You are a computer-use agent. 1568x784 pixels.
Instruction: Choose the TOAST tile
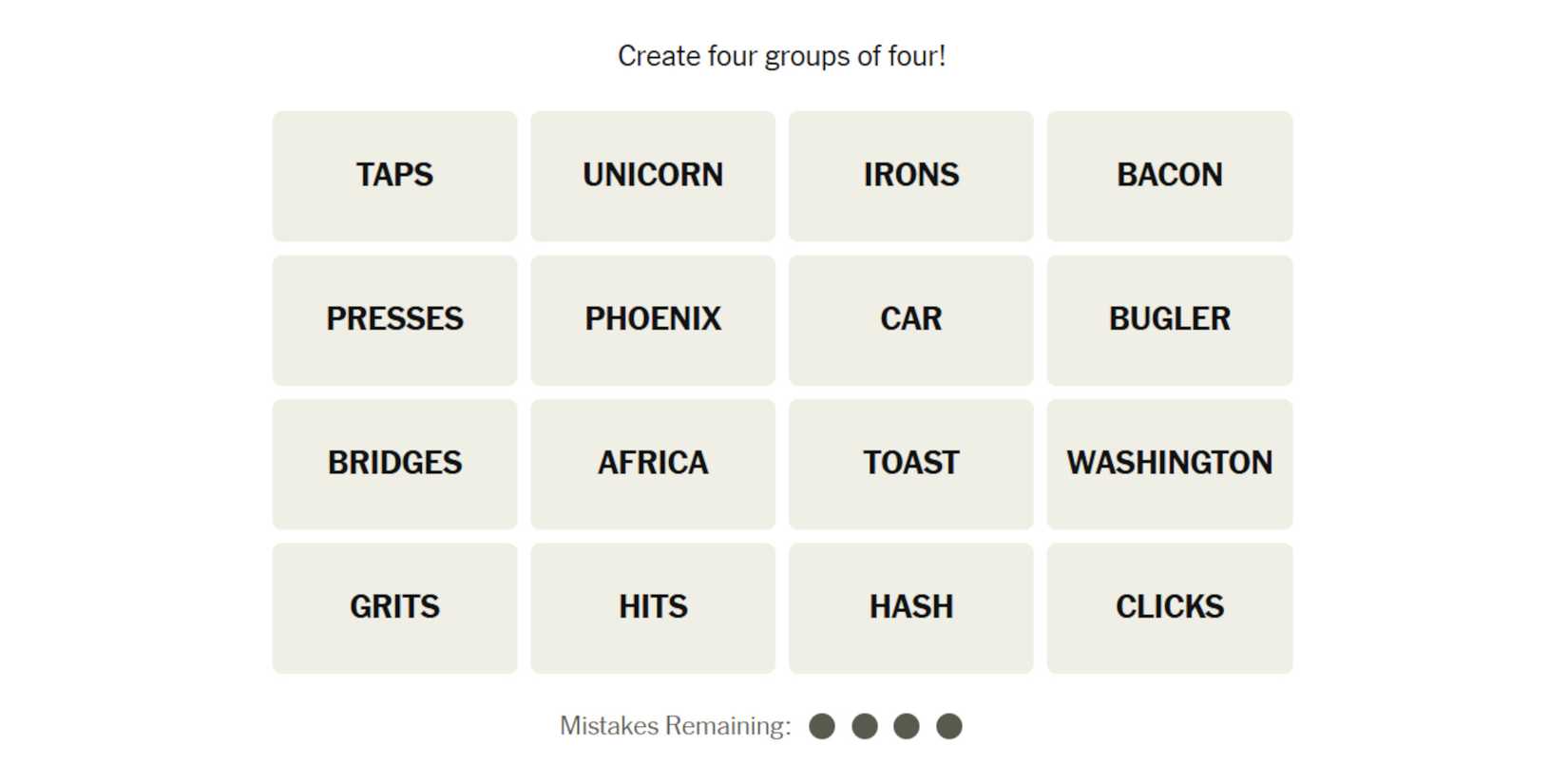coord(910,464)
